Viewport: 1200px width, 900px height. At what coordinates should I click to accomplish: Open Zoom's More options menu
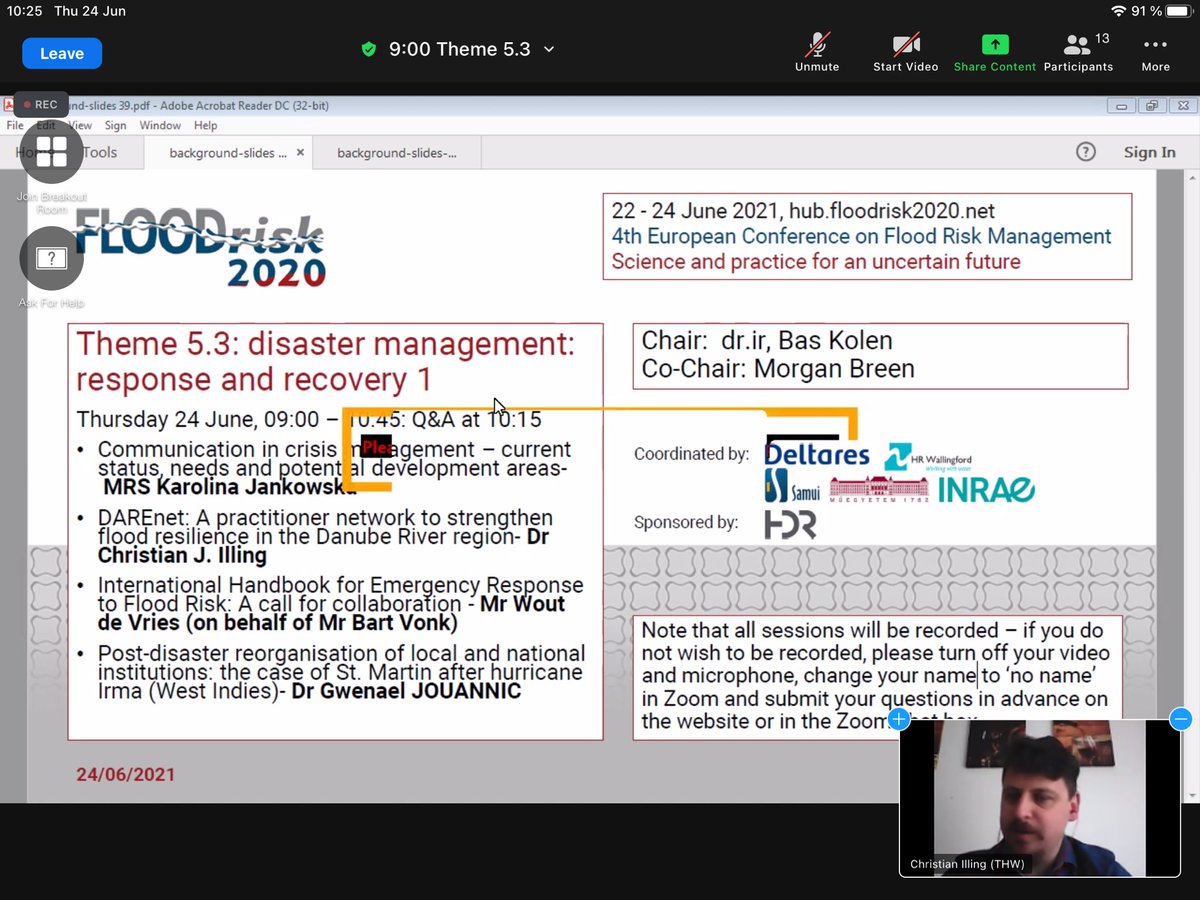pos(1154,52)
